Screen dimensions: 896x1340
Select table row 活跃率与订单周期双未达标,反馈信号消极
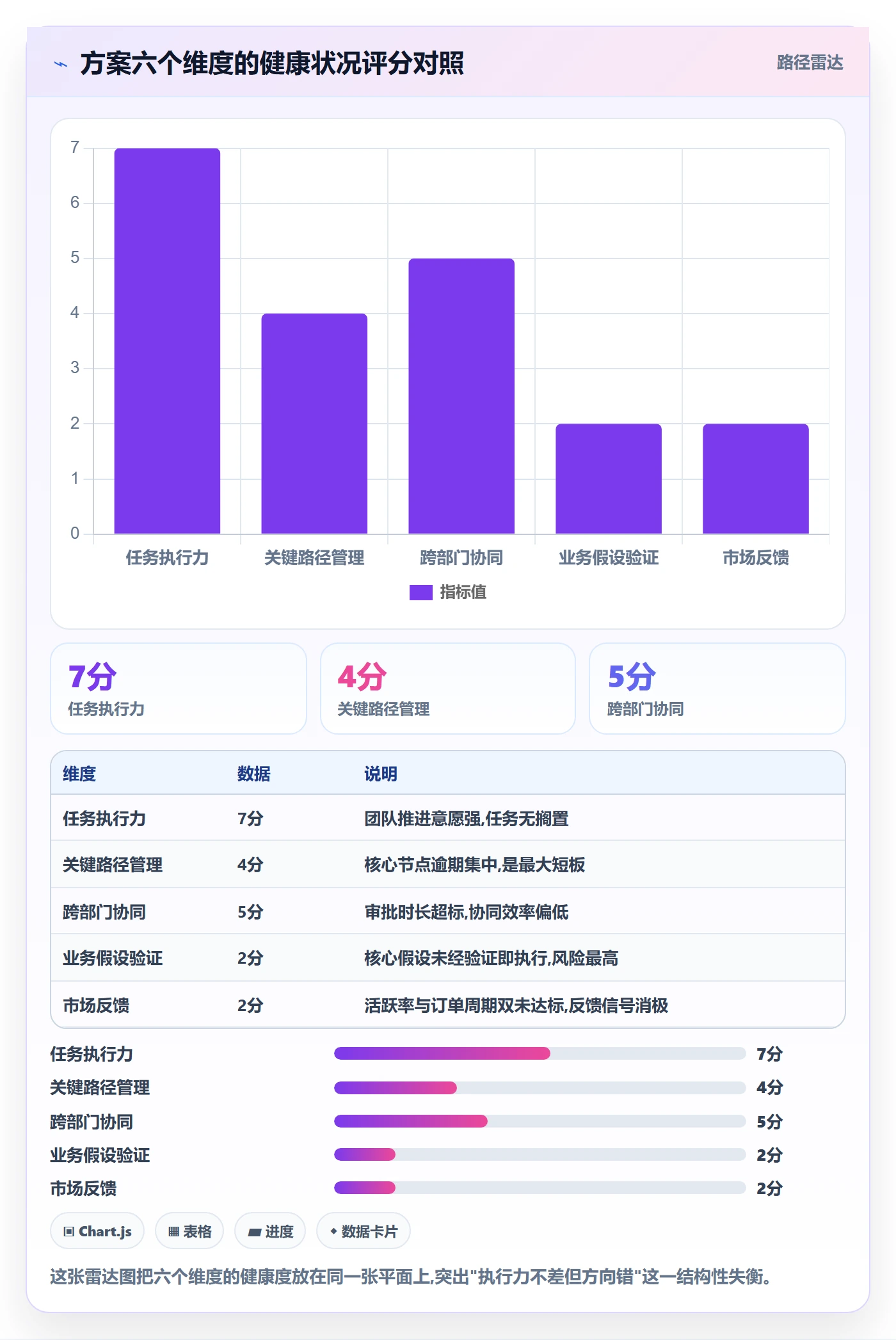click(448, 1005)
